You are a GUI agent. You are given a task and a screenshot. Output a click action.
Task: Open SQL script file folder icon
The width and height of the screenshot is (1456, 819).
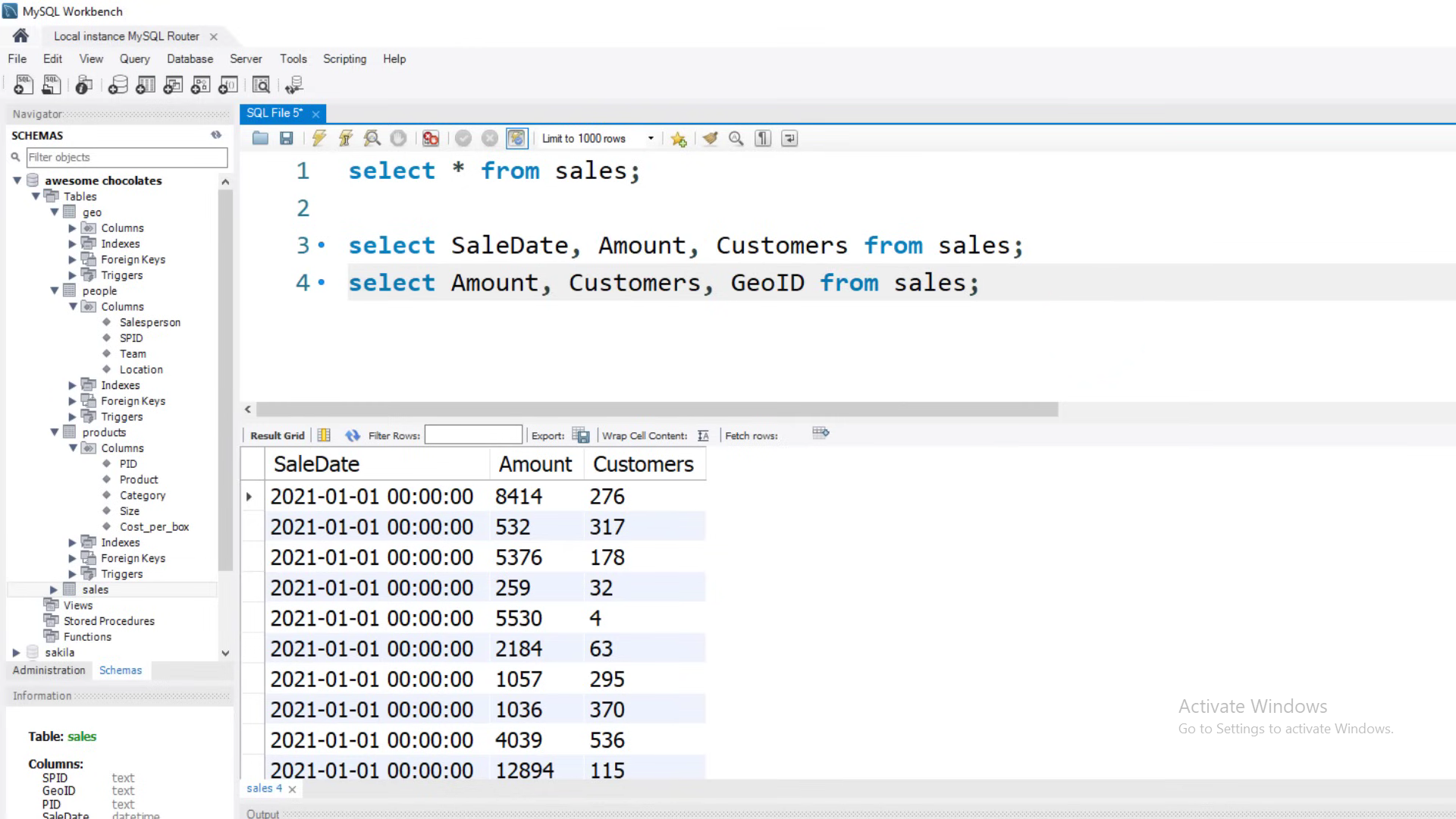click(x=260, y=138)
